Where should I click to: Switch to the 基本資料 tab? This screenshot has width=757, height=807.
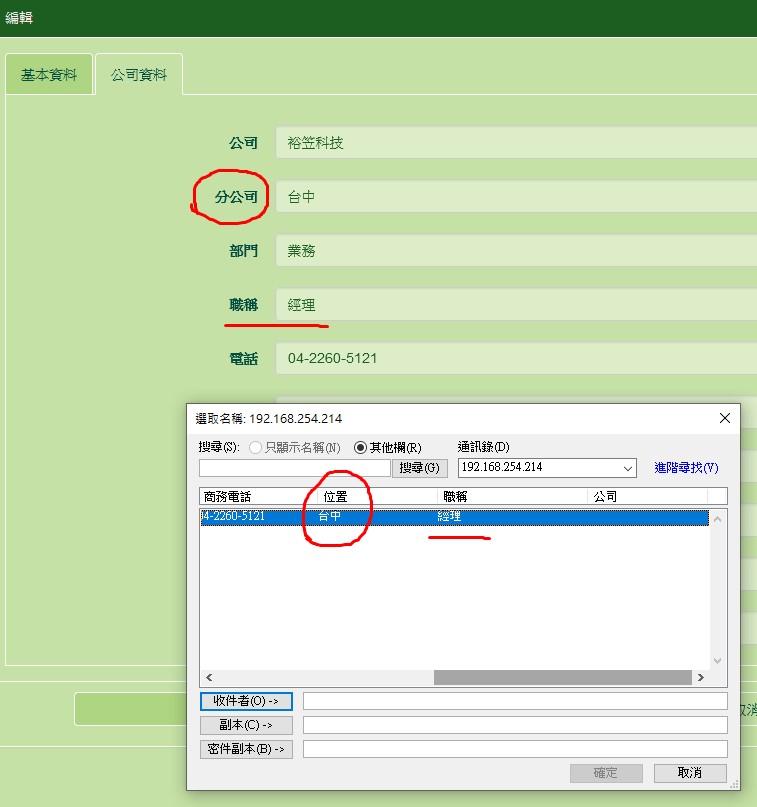click(49, 75)
